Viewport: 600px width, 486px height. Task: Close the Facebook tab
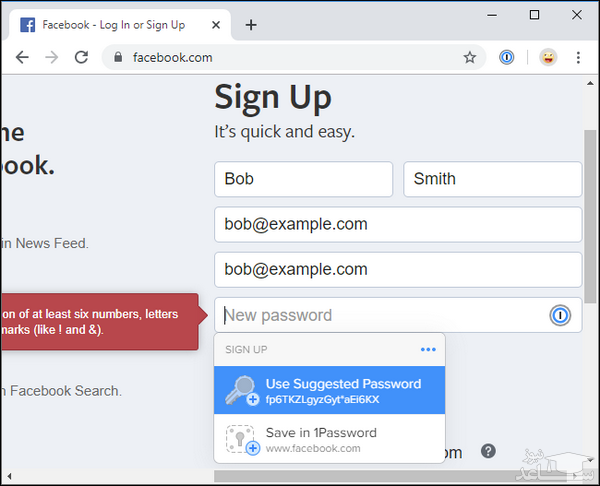[214, 25]
